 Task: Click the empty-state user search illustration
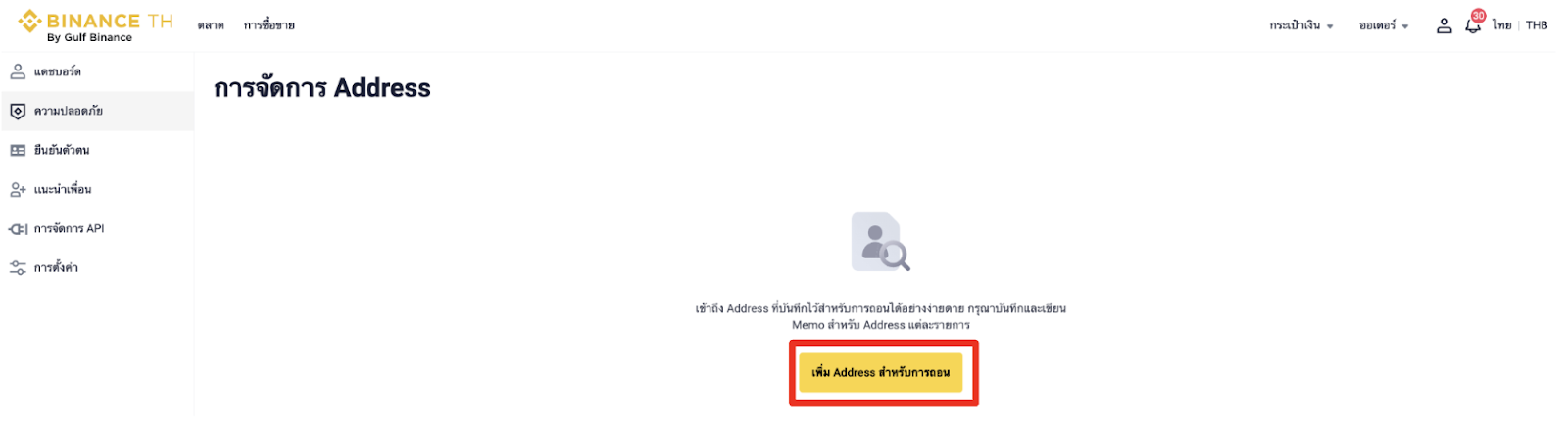(x=881, y=241)
